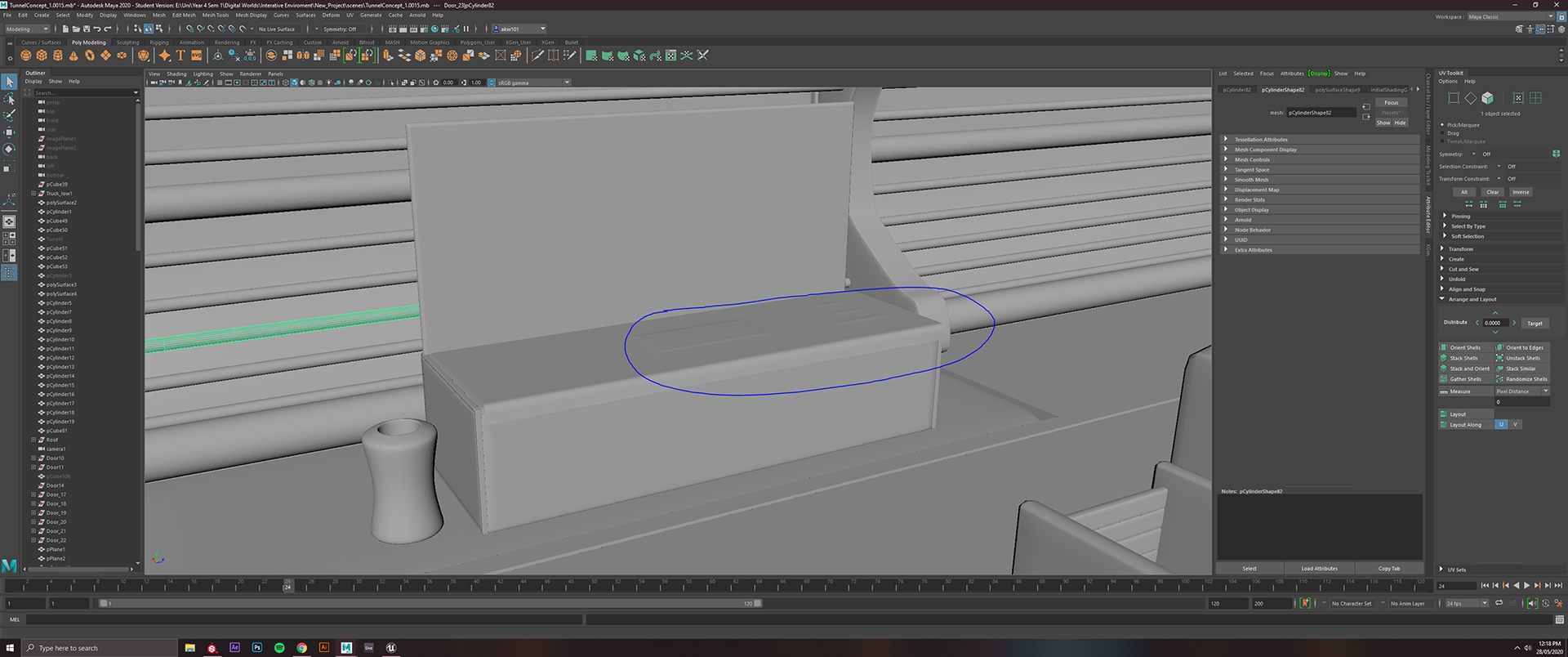Screen dimensions: 1568x657
Task: Create a polygon sphere from the shelf
Action: point(26,56)
